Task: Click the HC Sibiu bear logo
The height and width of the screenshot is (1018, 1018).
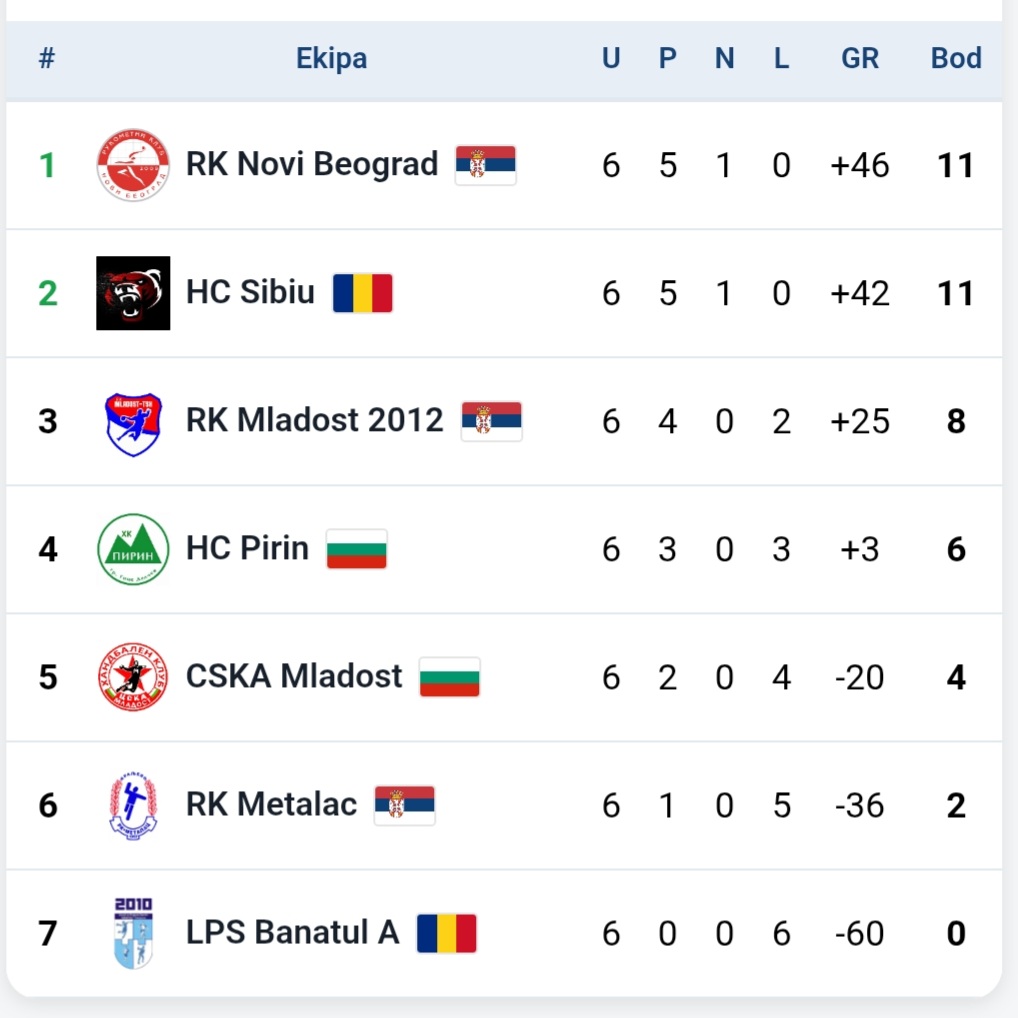Action: pos(133,293)
